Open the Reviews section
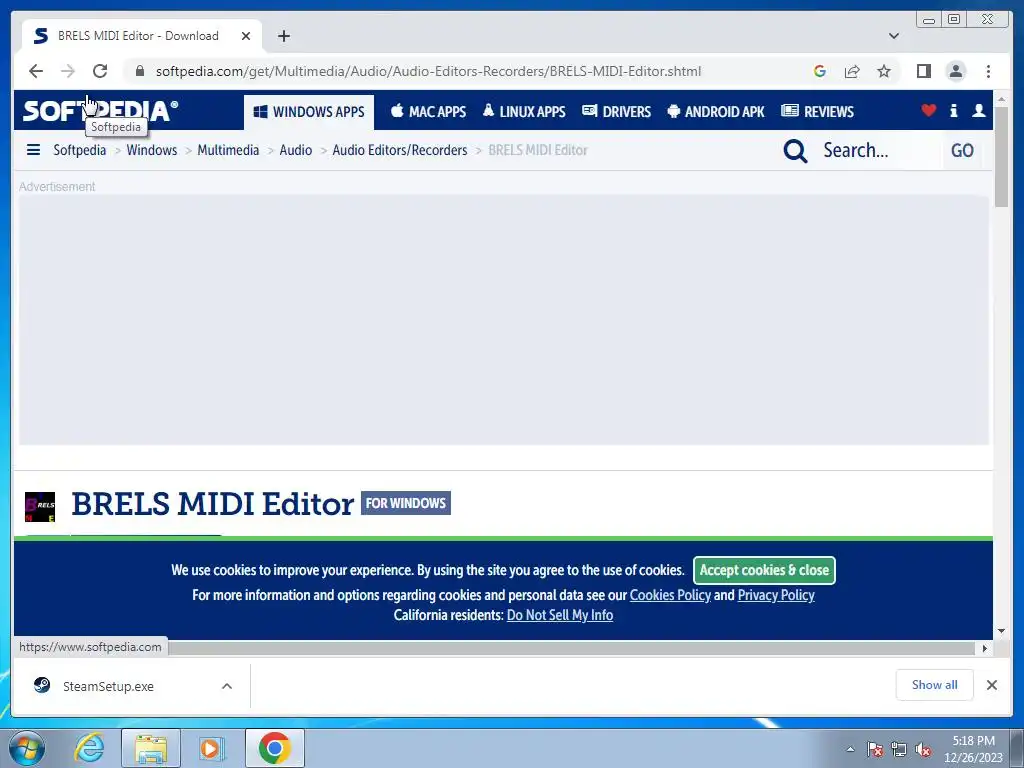The height and width of the screenshot is (768, 1024). [818, 112]
